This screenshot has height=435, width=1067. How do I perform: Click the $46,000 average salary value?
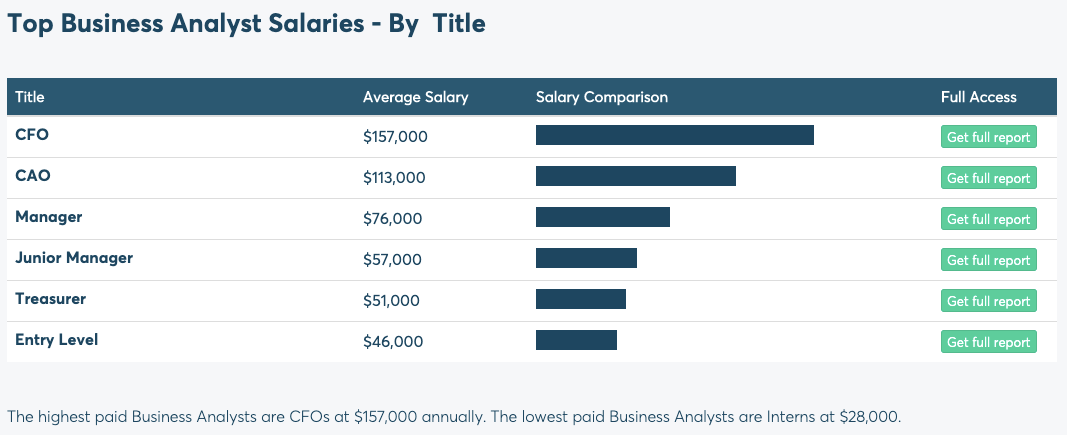click(x=393, y=342)
